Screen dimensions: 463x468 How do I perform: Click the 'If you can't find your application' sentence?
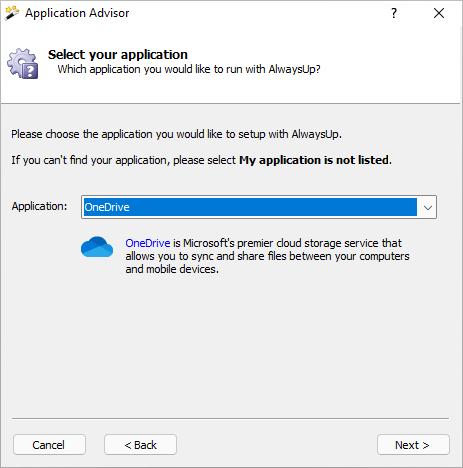[x=201, y=160]
